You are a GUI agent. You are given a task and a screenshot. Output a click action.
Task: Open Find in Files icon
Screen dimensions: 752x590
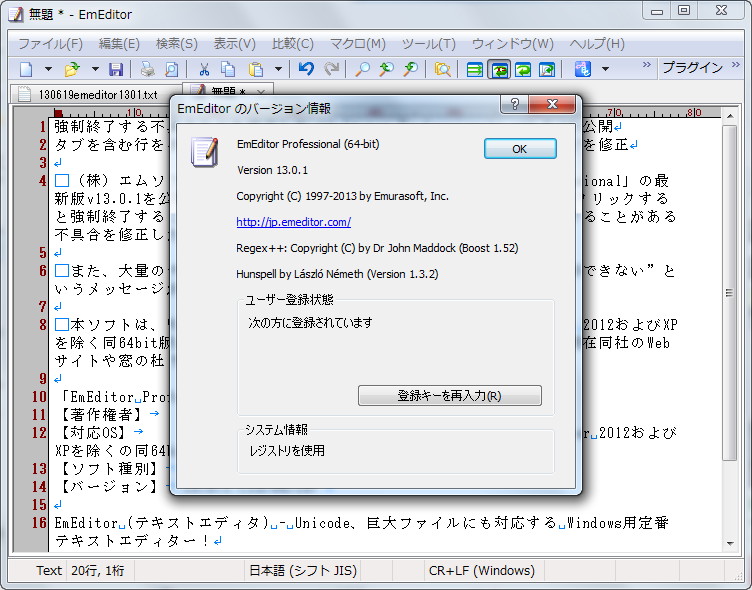(x=442, y=69)
